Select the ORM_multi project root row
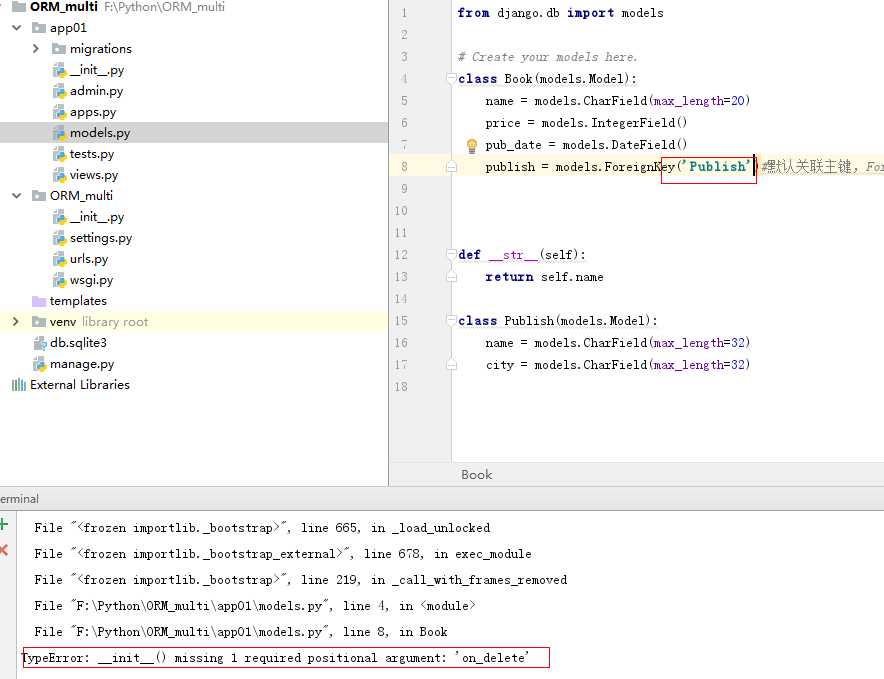 click(194, 7)
